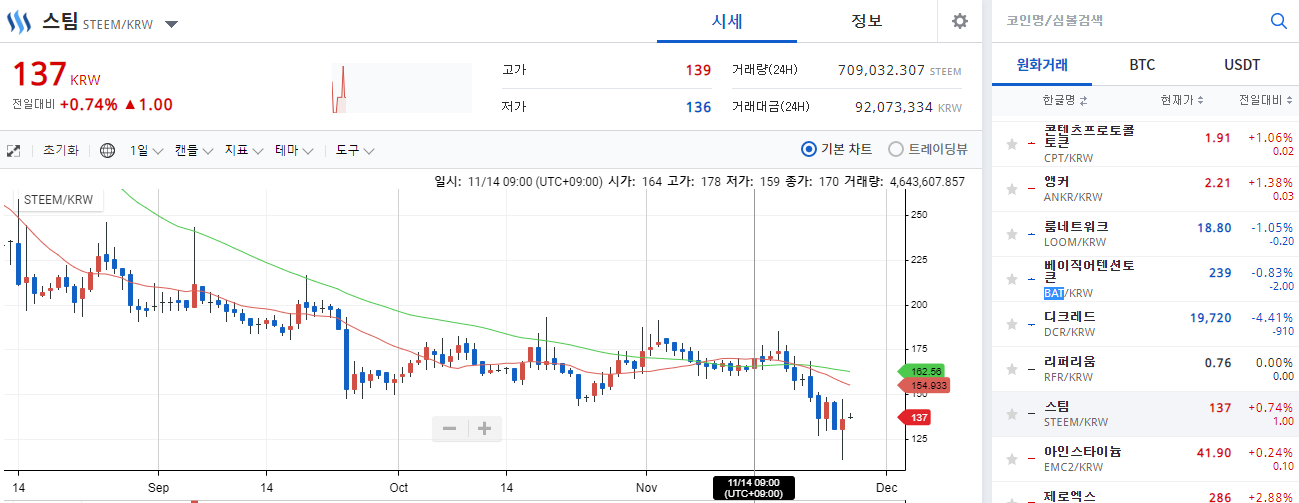Click the 초기화 reset button
Viewport: 1299px width, 503px height.
pos(61,150)
